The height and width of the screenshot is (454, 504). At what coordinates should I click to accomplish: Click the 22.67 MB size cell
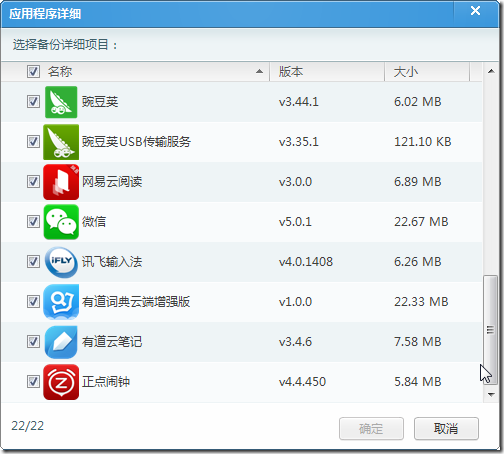pyautogui.click(x=421, y=222)
